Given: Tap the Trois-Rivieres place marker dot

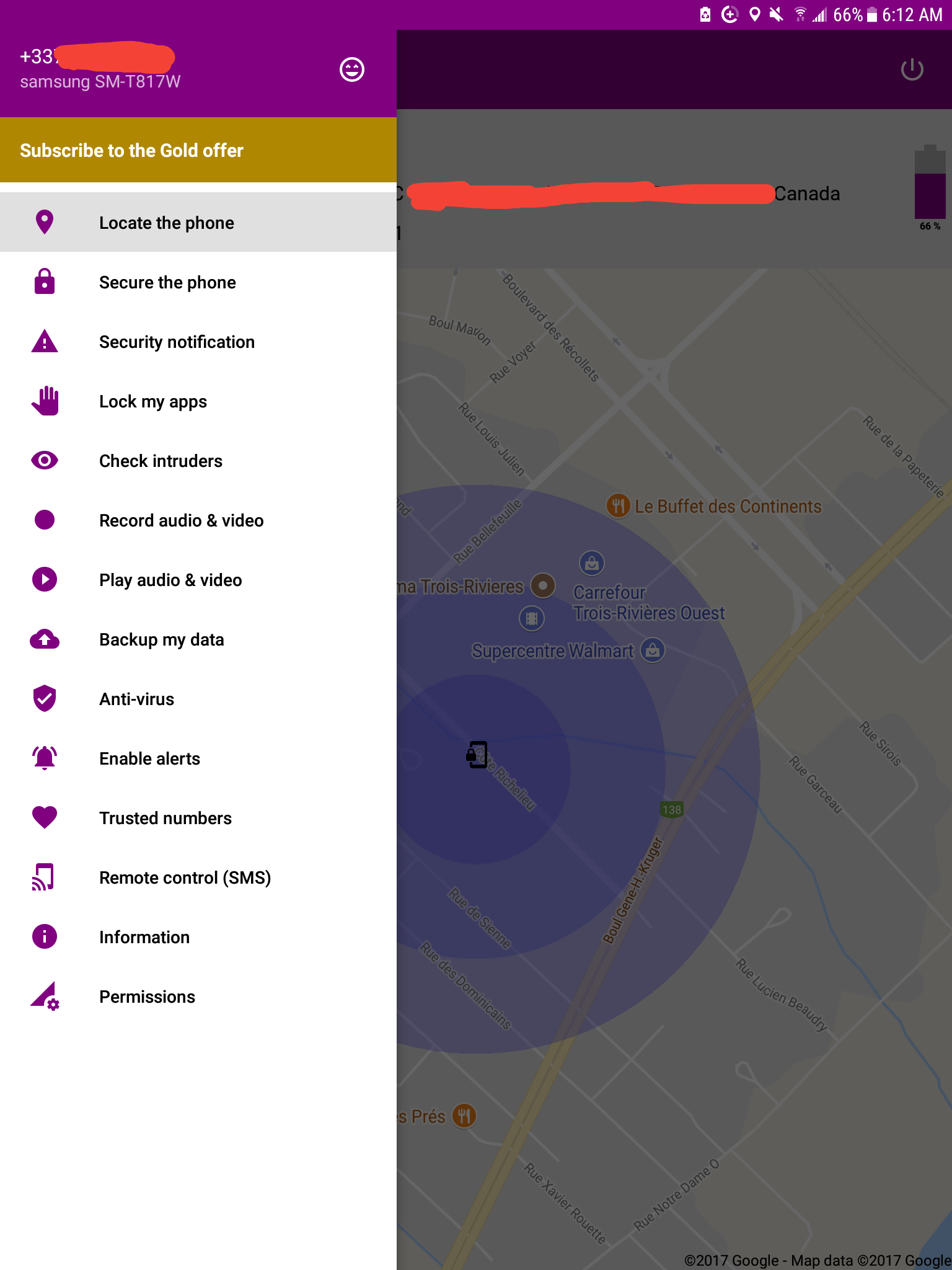Looking at the screenshot, I should 543,585.
